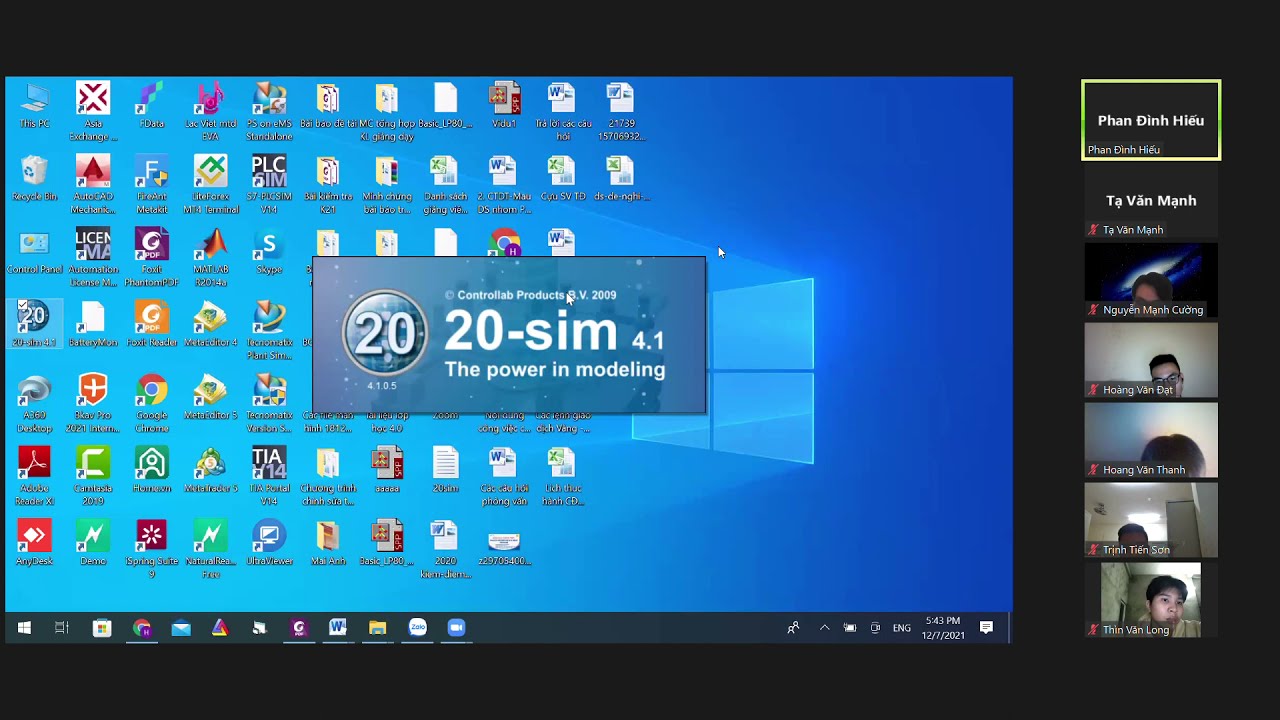The height and width of the screenshot is (720, 1280).
Task: Open the Mai Anh folder
Action: coord(328,544)
